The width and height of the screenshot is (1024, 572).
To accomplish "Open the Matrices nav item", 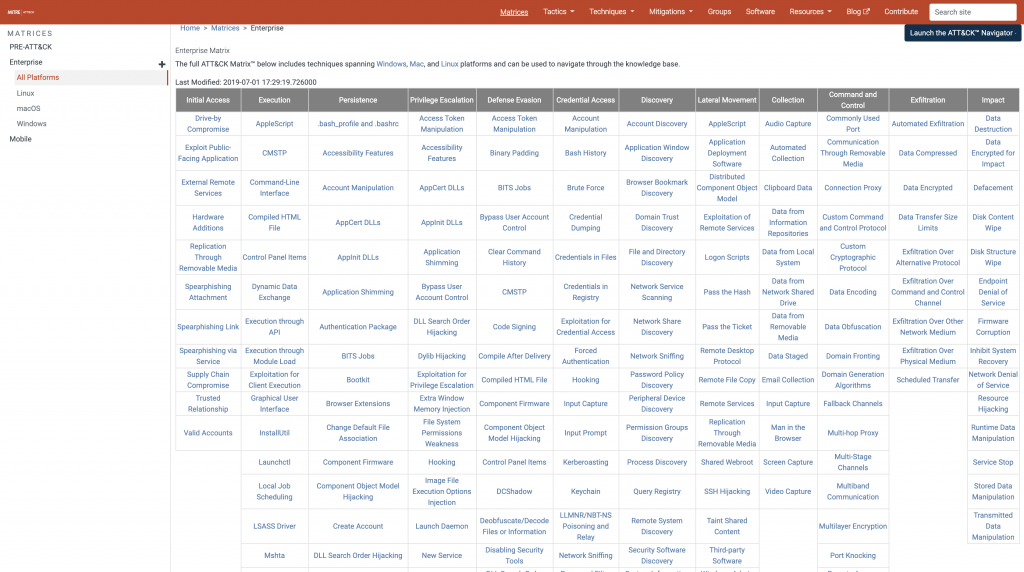I will (514, 12).
